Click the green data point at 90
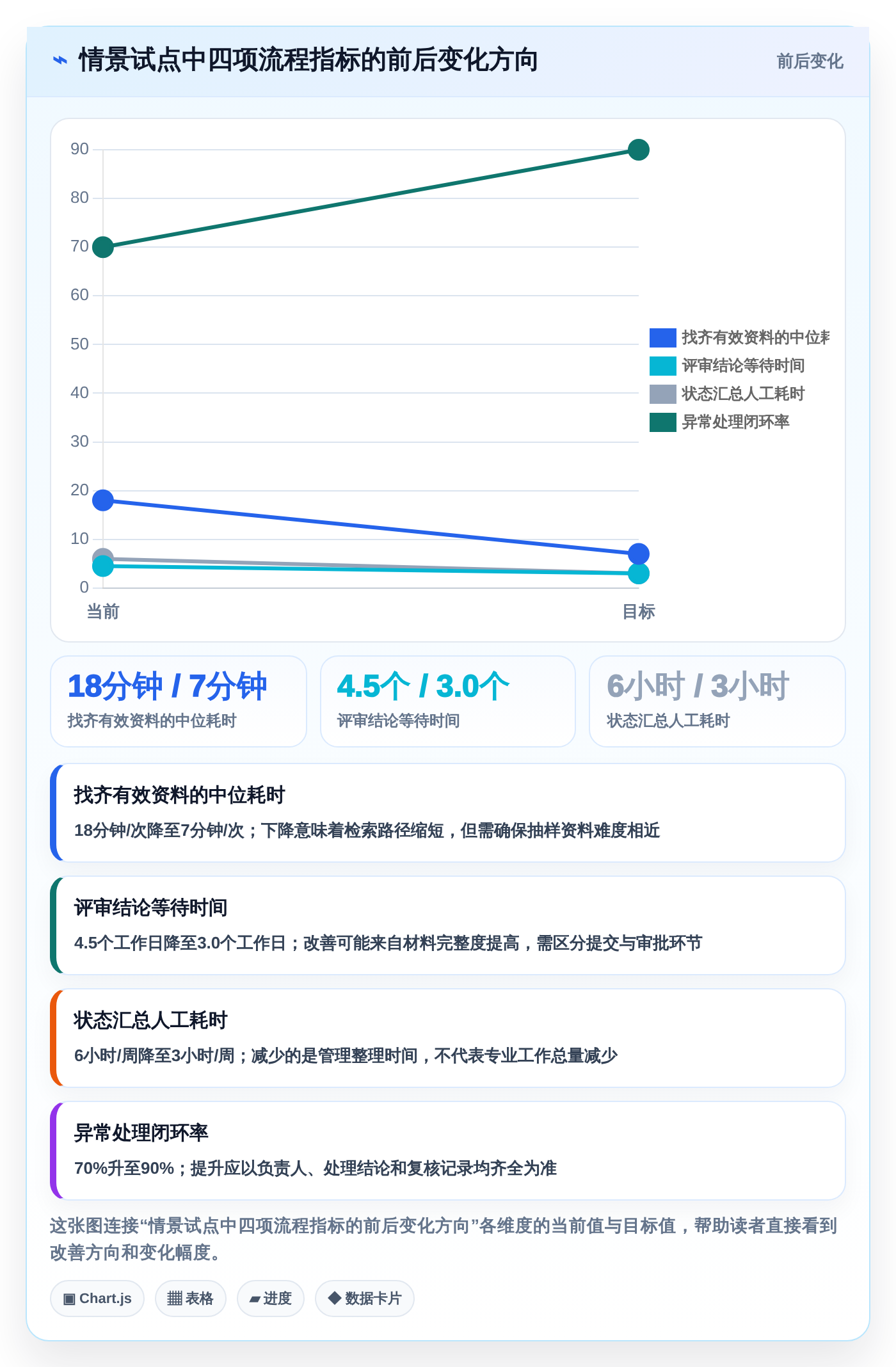 [x=639, y=150]
